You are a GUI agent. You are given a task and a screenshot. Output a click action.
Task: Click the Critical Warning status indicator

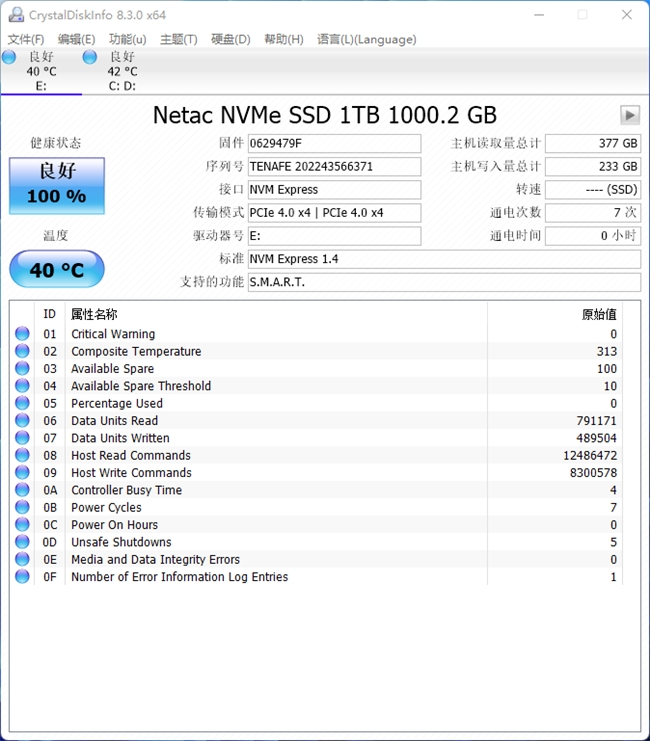[22, 334]
